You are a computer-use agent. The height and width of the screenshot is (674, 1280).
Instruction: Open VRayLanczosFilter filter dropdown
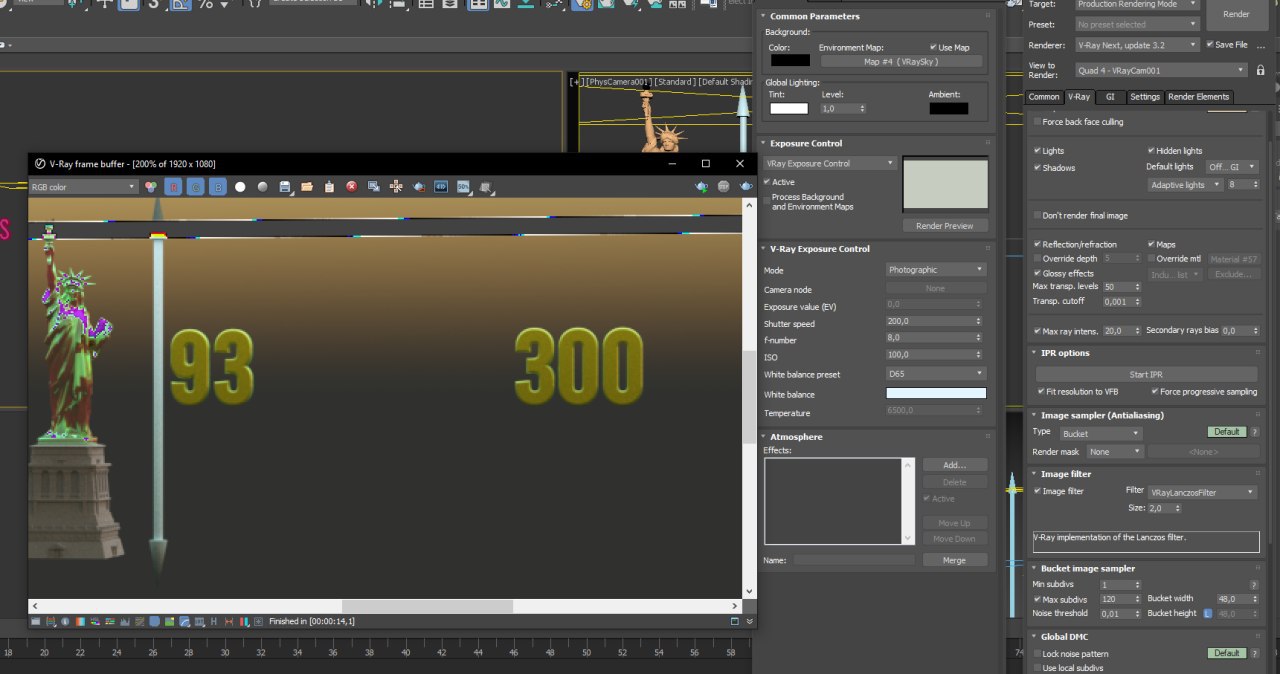1202,492
